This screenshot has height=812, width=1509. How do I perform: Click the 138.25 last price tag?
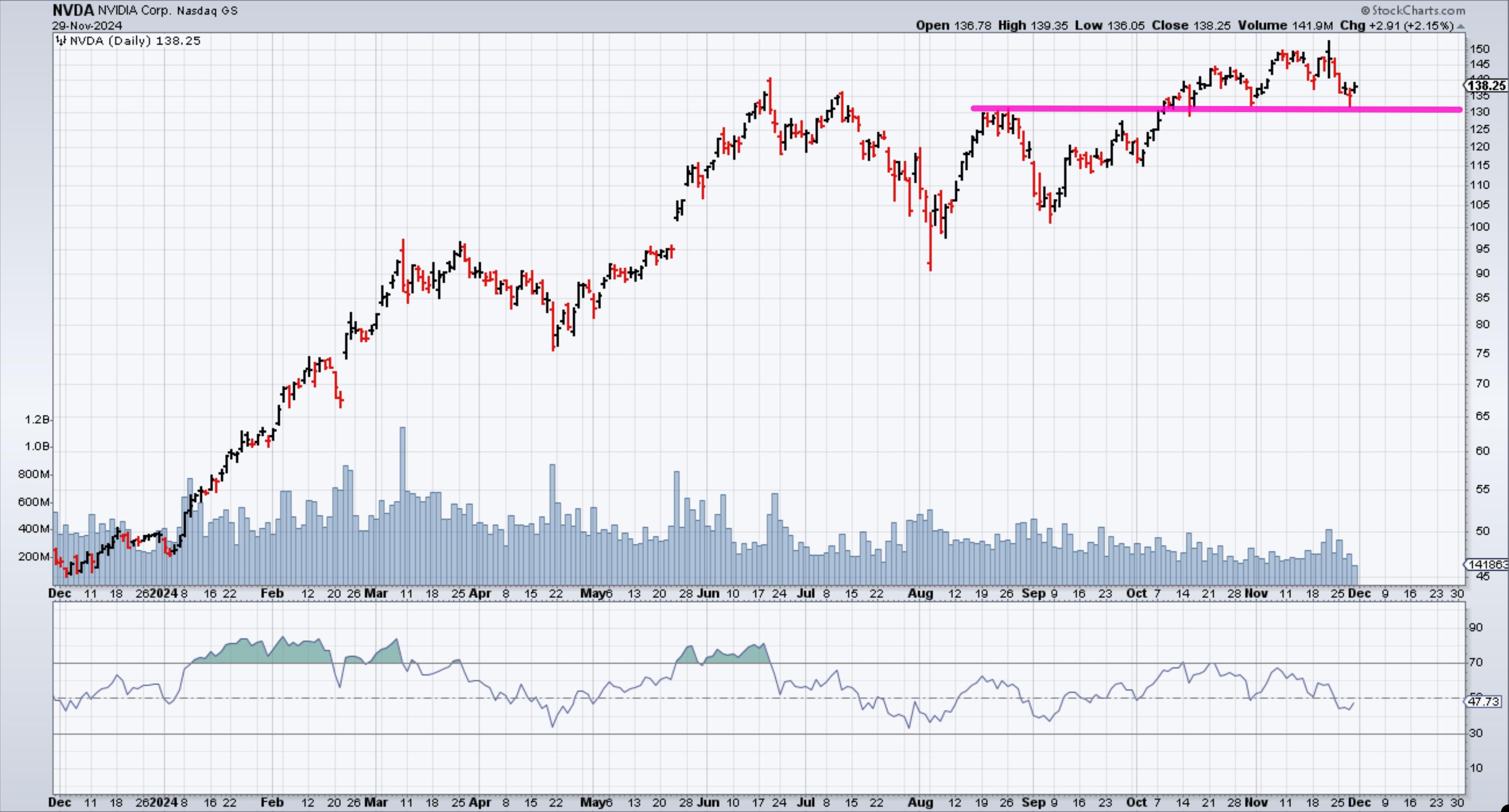pyautogui.click(x=1488, y=86)
